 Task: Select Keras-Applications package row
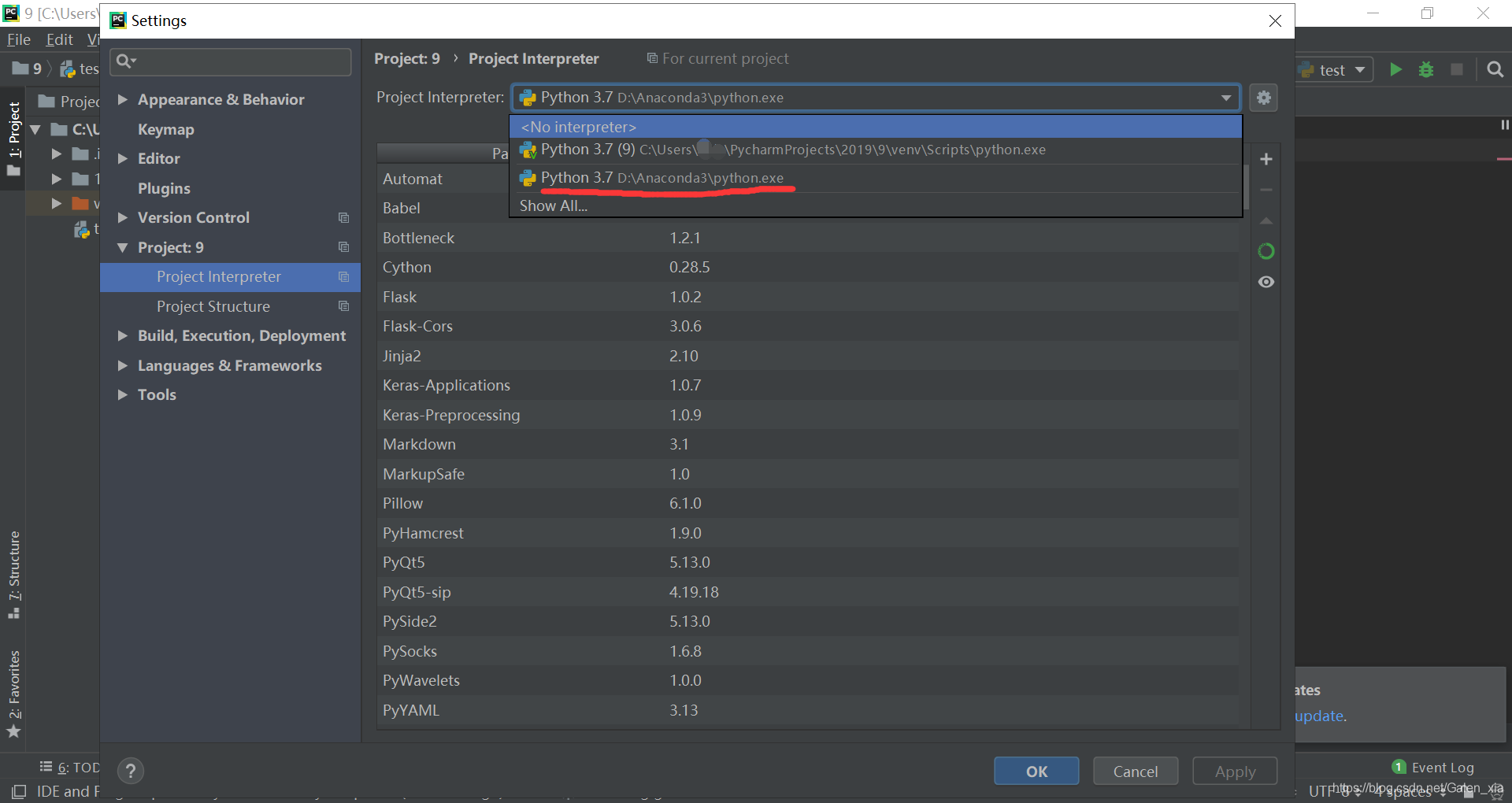click(807, 385)
